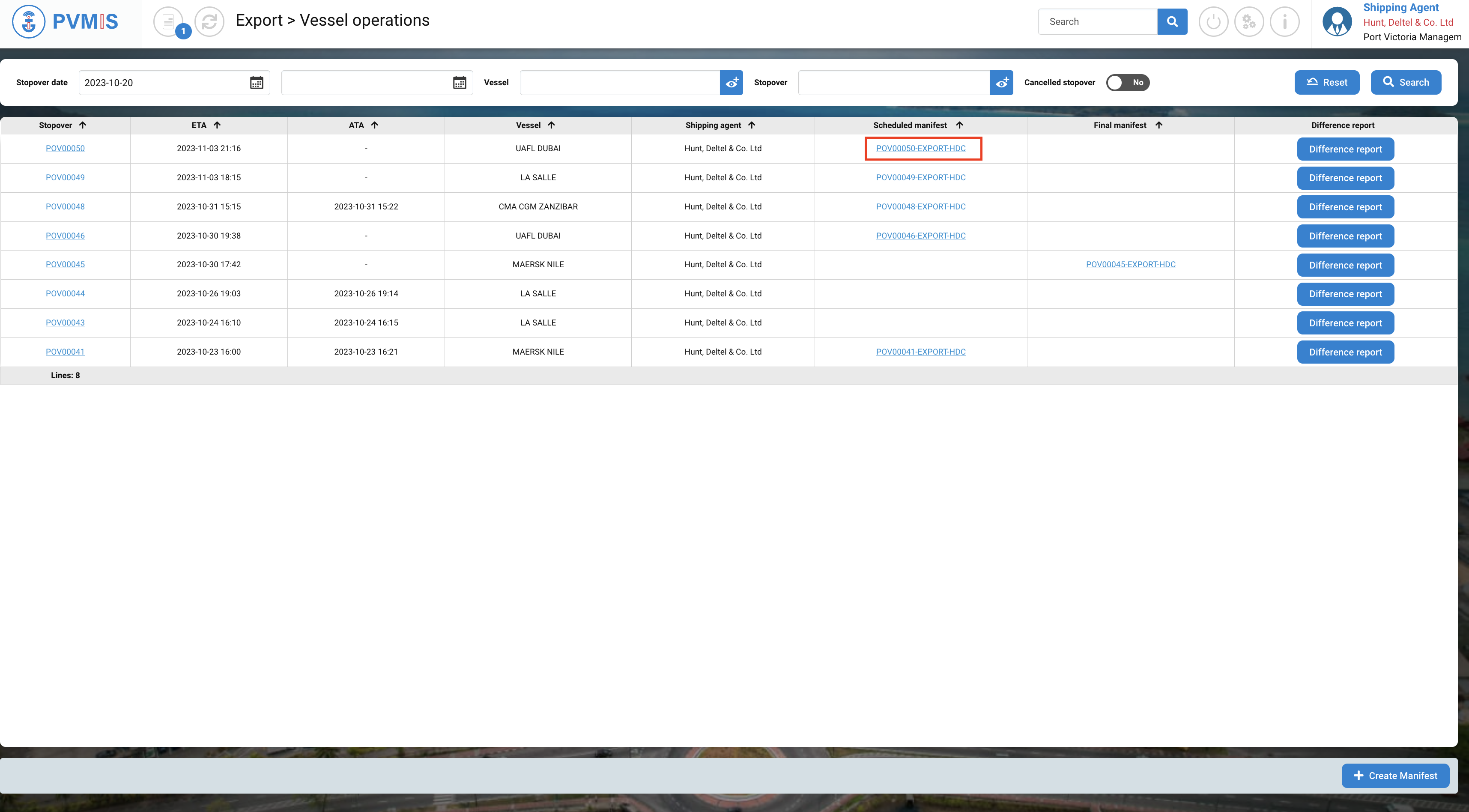Click the Create Manifest button

(x=1395, y=776)
